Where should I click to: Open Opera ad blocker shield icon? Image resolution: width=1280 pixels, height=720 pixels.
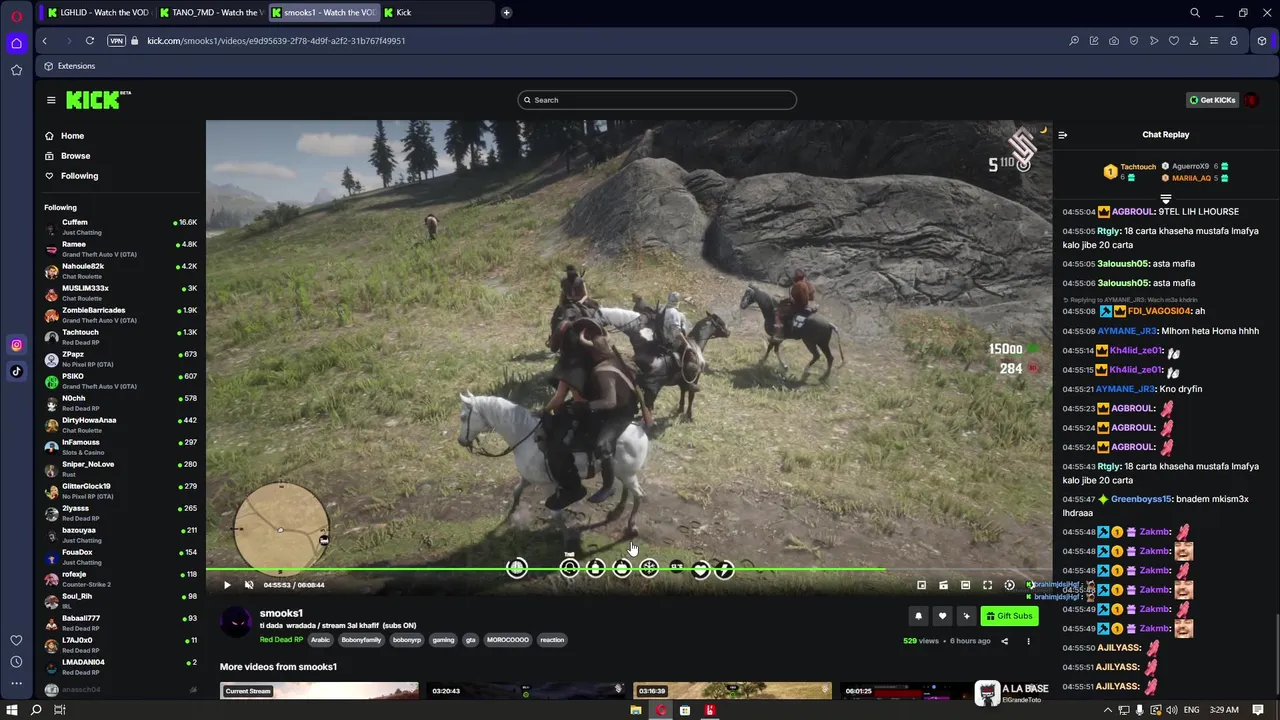(x=1134, y=41)
